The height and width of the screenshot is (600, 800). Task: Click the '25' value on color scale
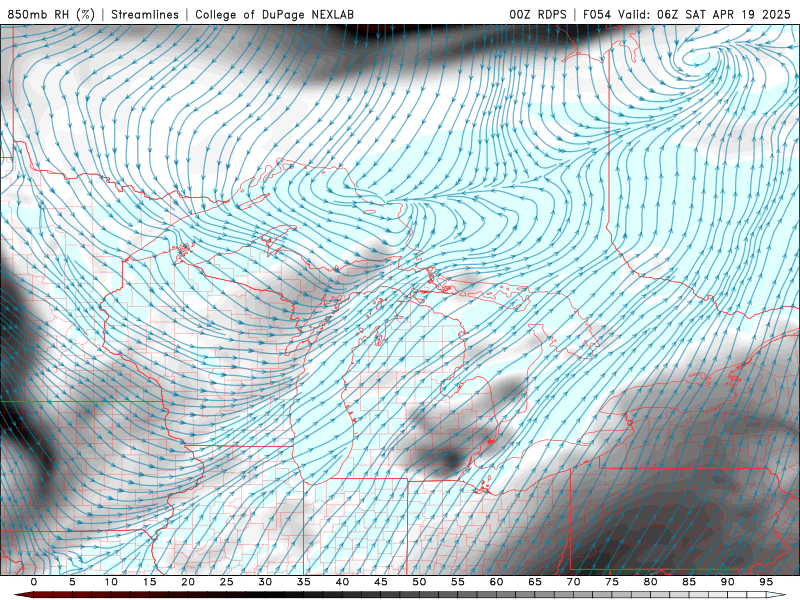coord(227,582)
